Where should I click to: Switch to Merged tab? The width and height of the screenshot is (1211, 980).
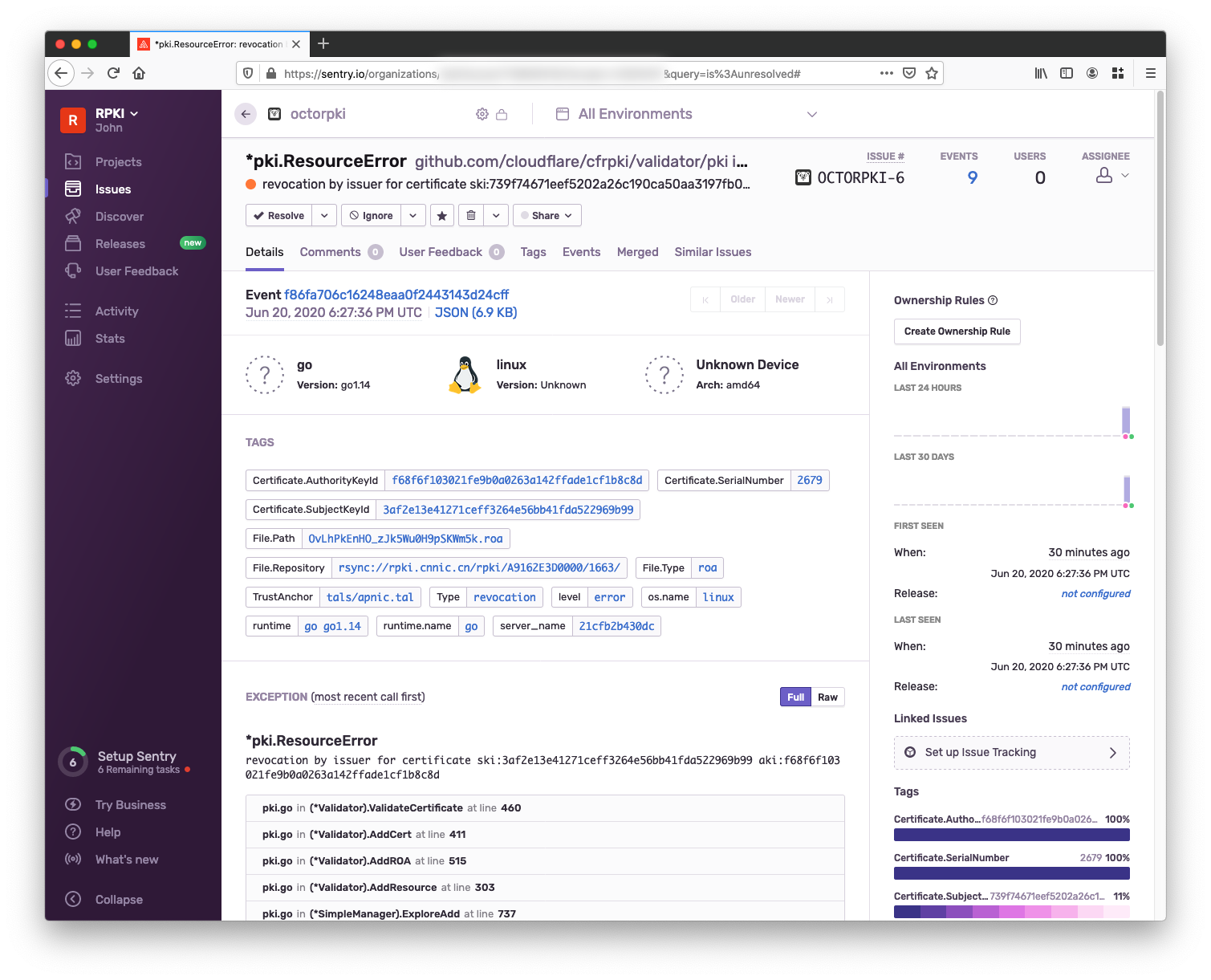[637, 252]
